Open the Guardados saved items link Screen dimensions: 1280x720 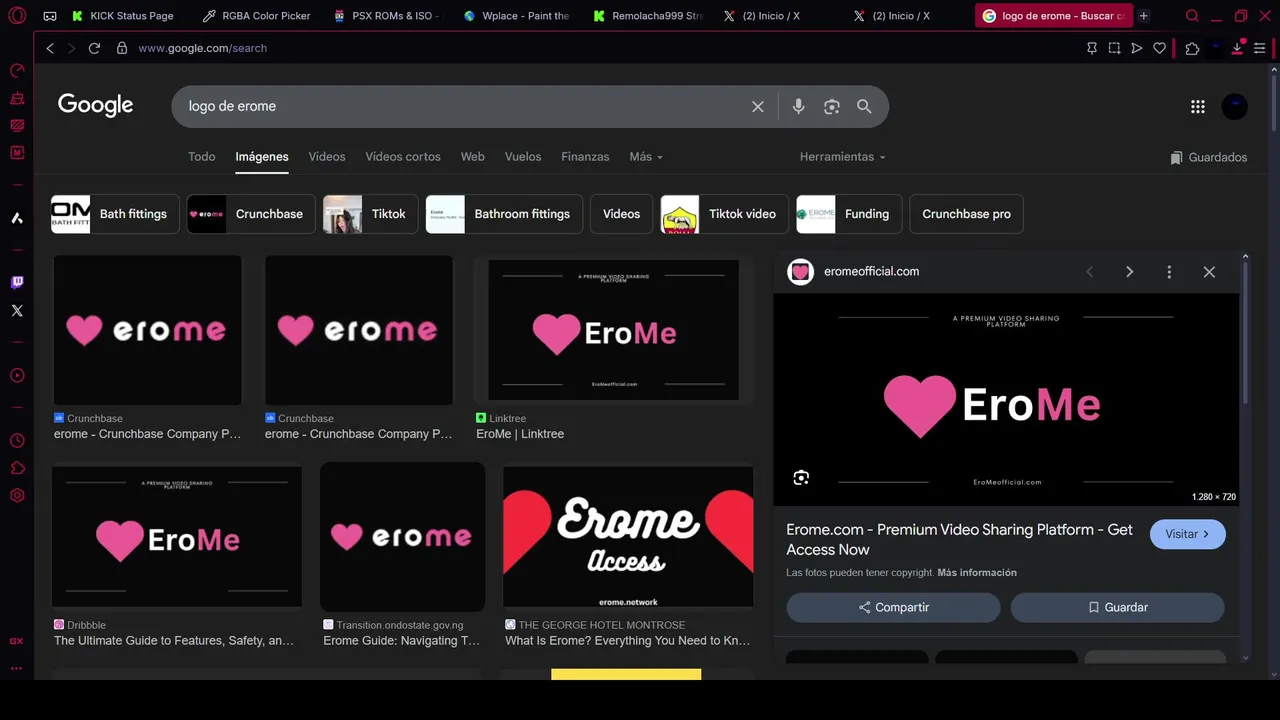coord(1208,158)
